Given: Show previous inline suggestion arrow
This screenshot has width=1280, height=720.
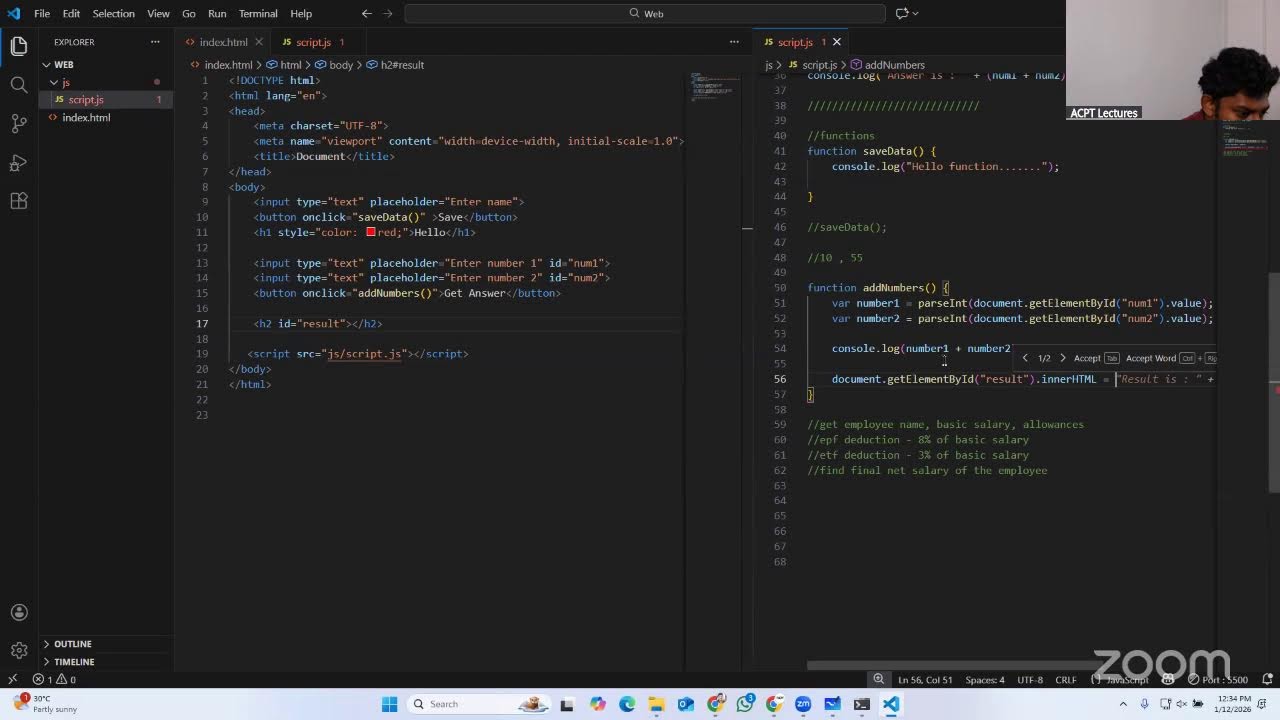Looking at the screenshot, I should (x=1025, y=358).
